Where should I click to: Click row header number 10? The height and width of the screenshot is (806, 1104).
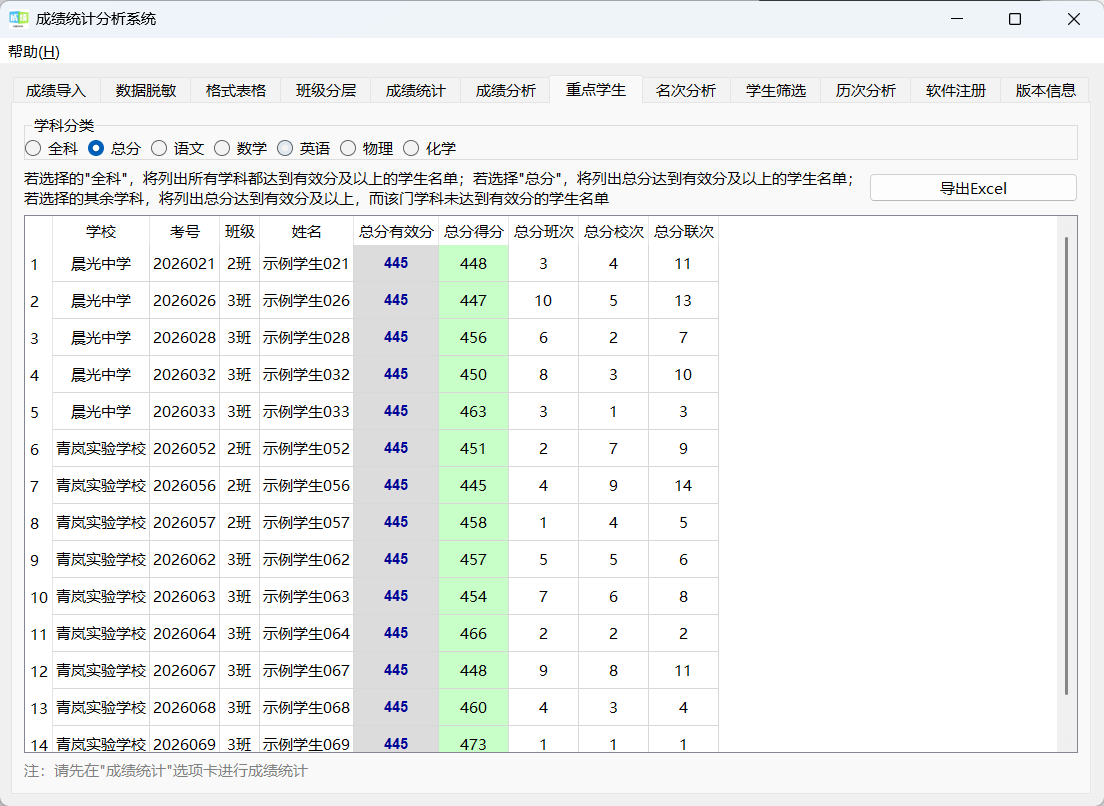pos(38,597)
